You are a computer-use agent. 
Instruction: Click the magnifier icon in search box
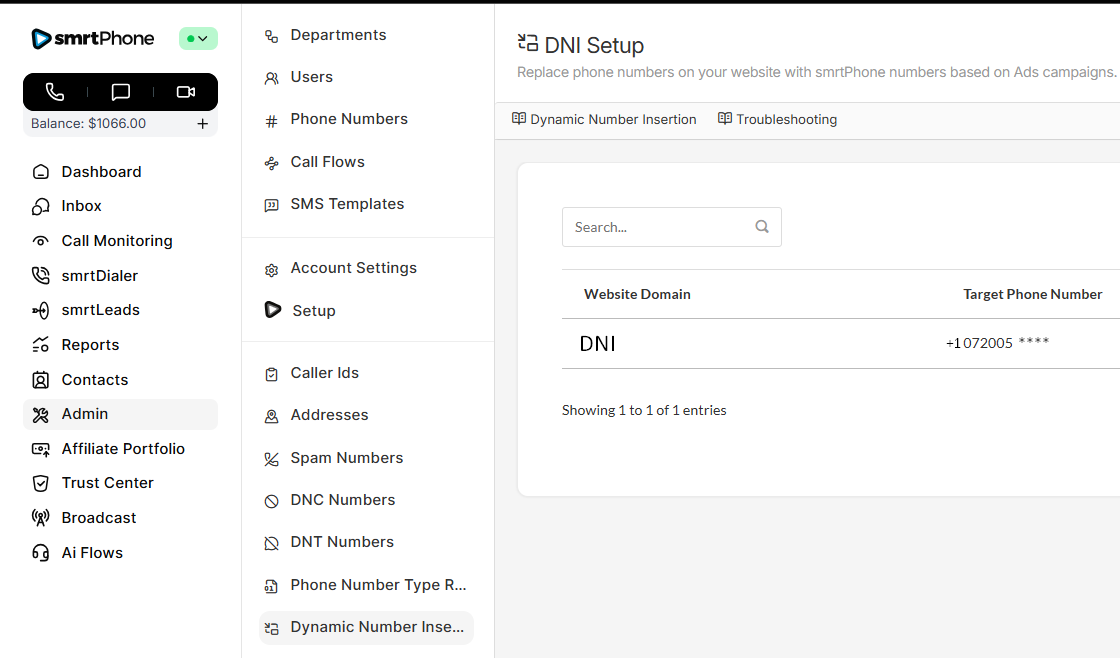tap(762, 227)
